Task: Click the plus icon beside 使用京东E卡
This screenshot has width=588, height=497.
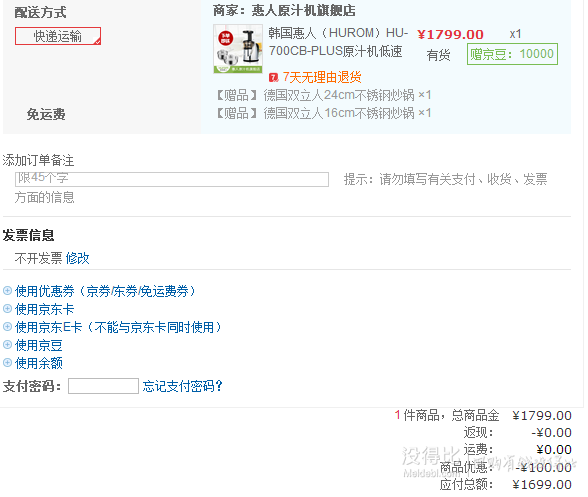Action: tap(7, 326)
